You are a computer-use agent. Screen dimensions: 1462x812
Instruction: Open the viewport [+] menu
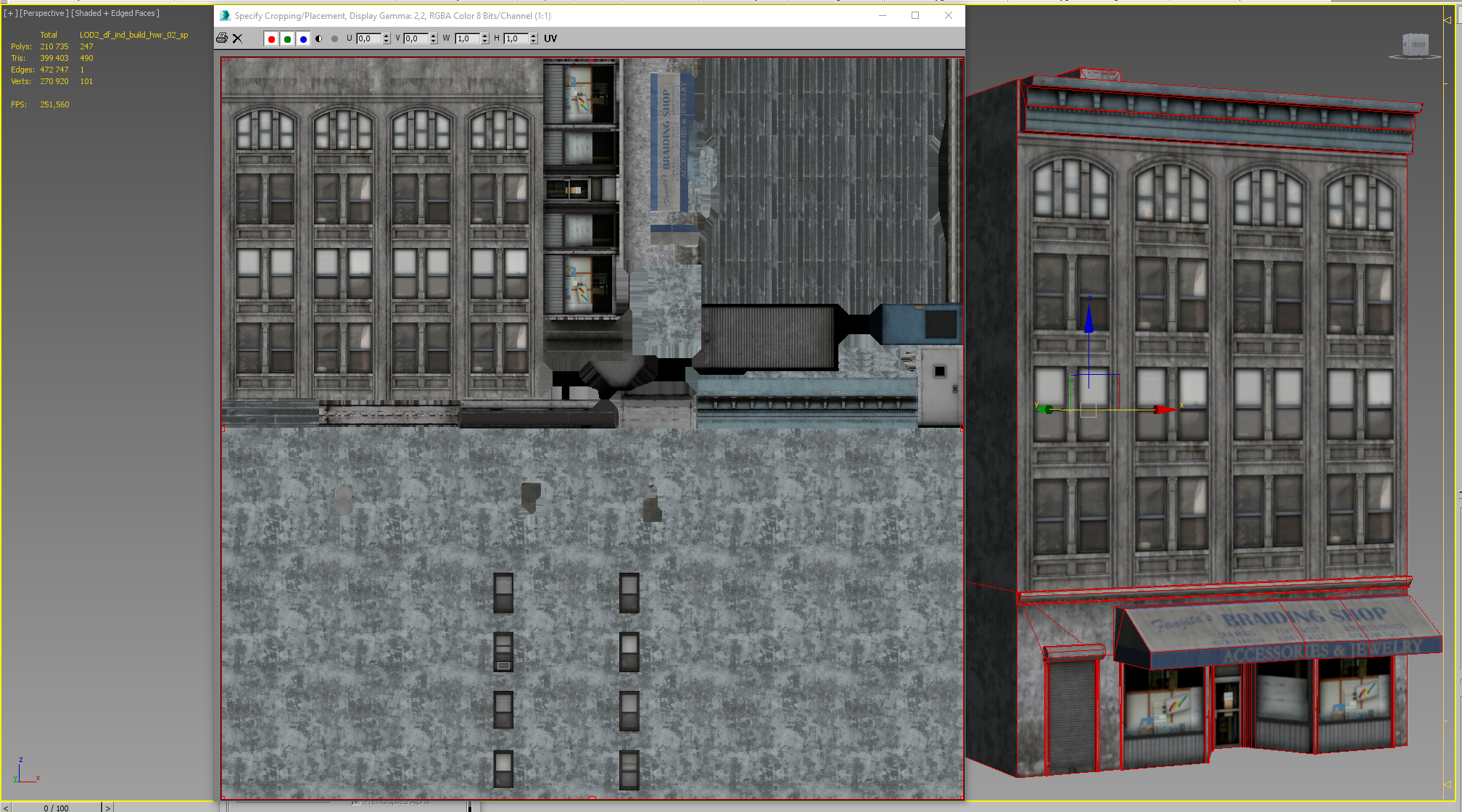(10, 13)
